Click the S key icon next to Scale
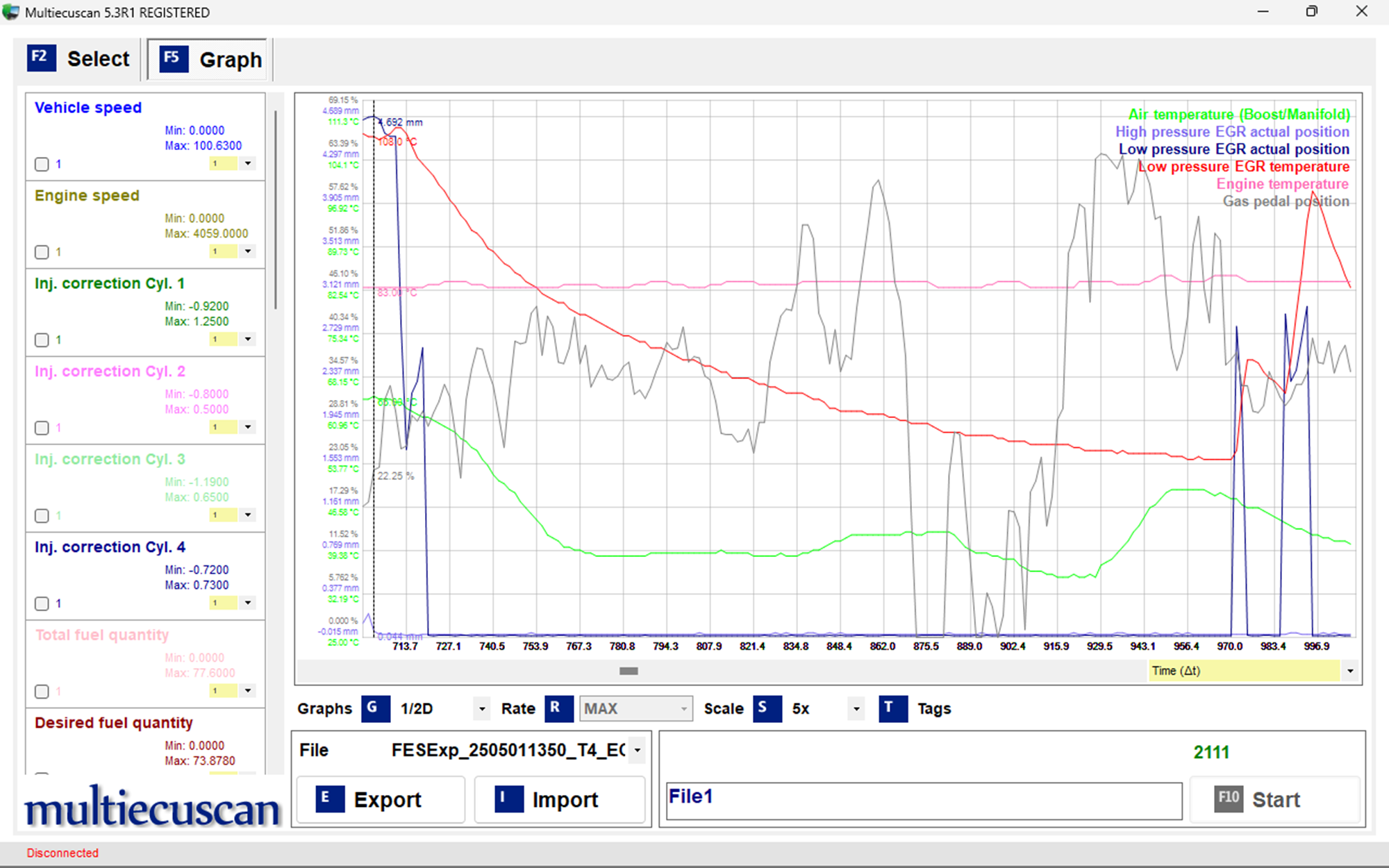The width and height of the screenshot is (1389, 868). 767,708
